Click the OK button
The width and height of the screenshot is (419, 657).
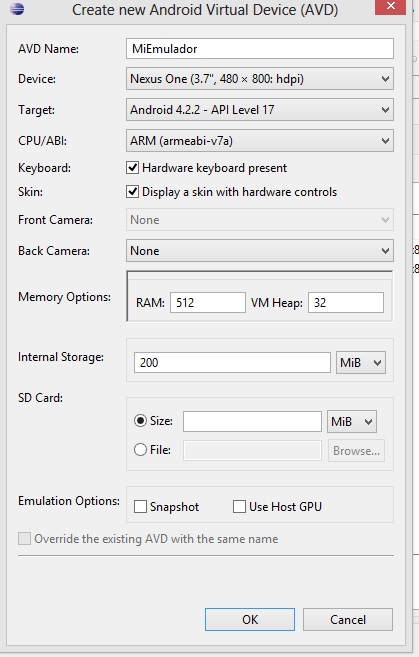tap(250, 619)
